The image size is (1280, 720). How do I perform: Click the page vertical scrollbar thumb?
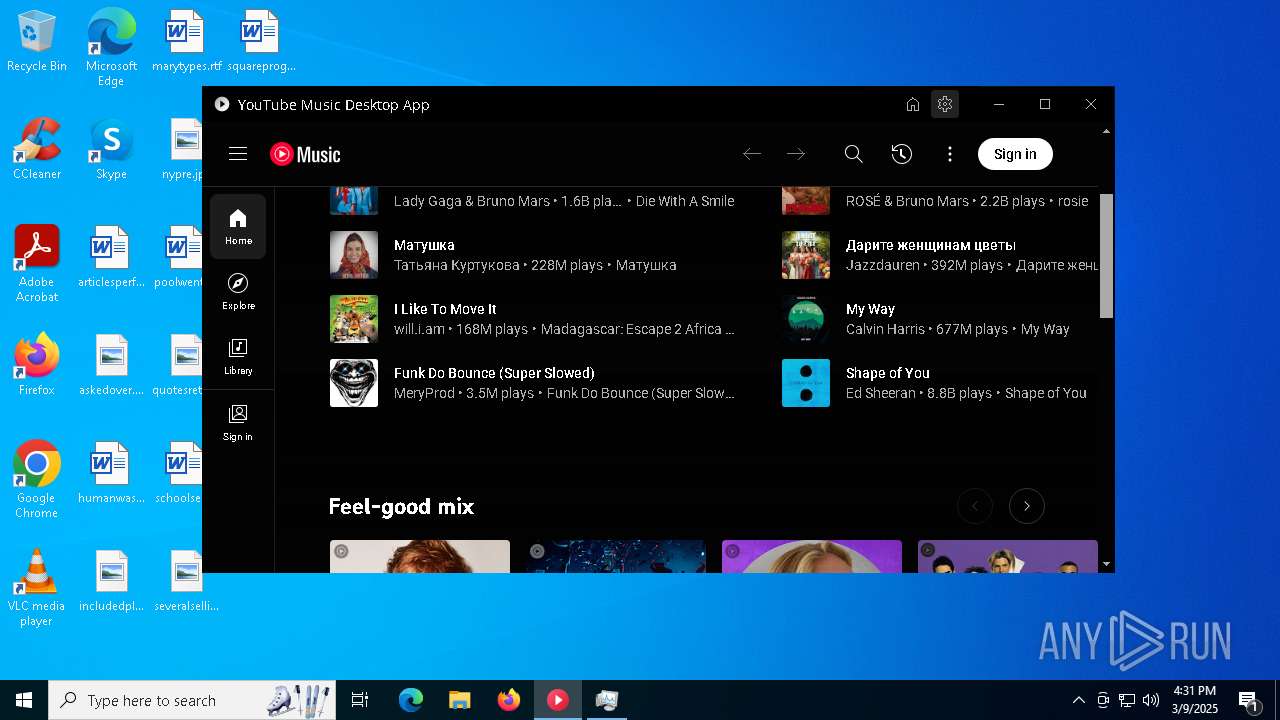[x=1106, y=256]
